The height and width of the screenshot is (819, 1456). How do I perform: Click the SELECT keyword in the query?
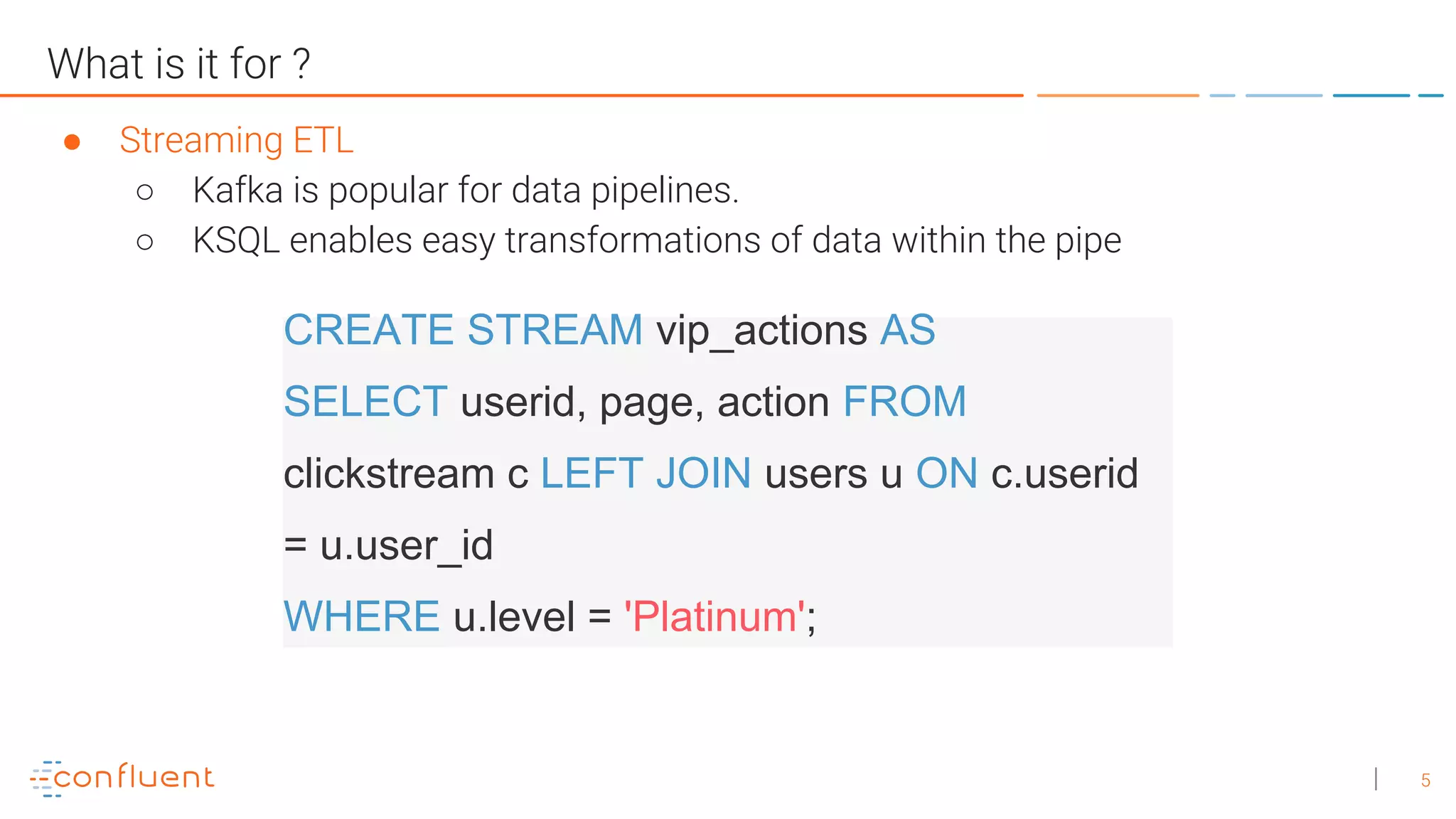coord(365,402)
